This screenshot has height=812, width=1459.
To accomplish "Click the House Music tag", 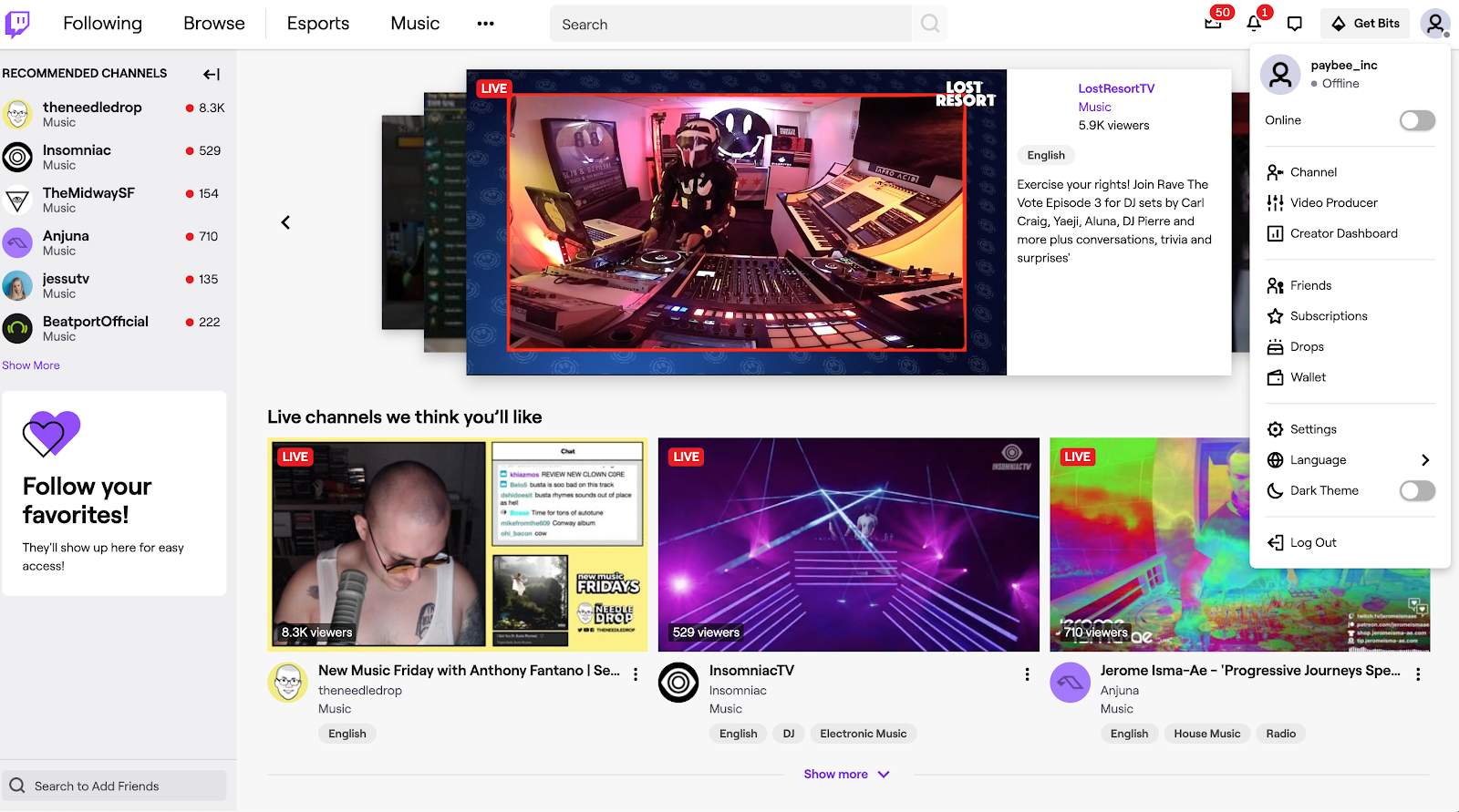I will tap(1207, 734).
